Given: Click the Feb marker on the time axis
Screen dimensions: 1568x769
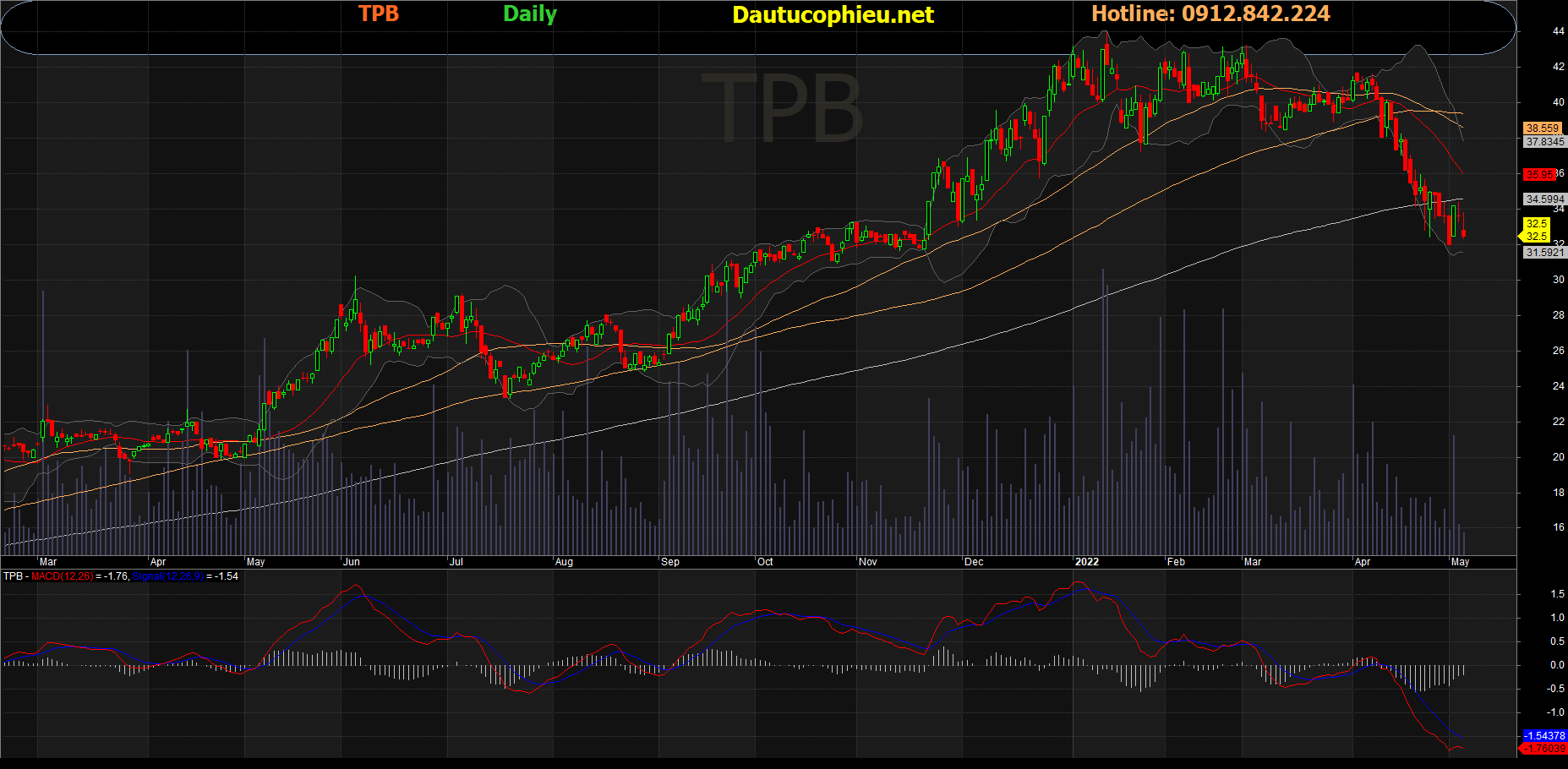Looking at the screenshot, I should [1176, 562].
